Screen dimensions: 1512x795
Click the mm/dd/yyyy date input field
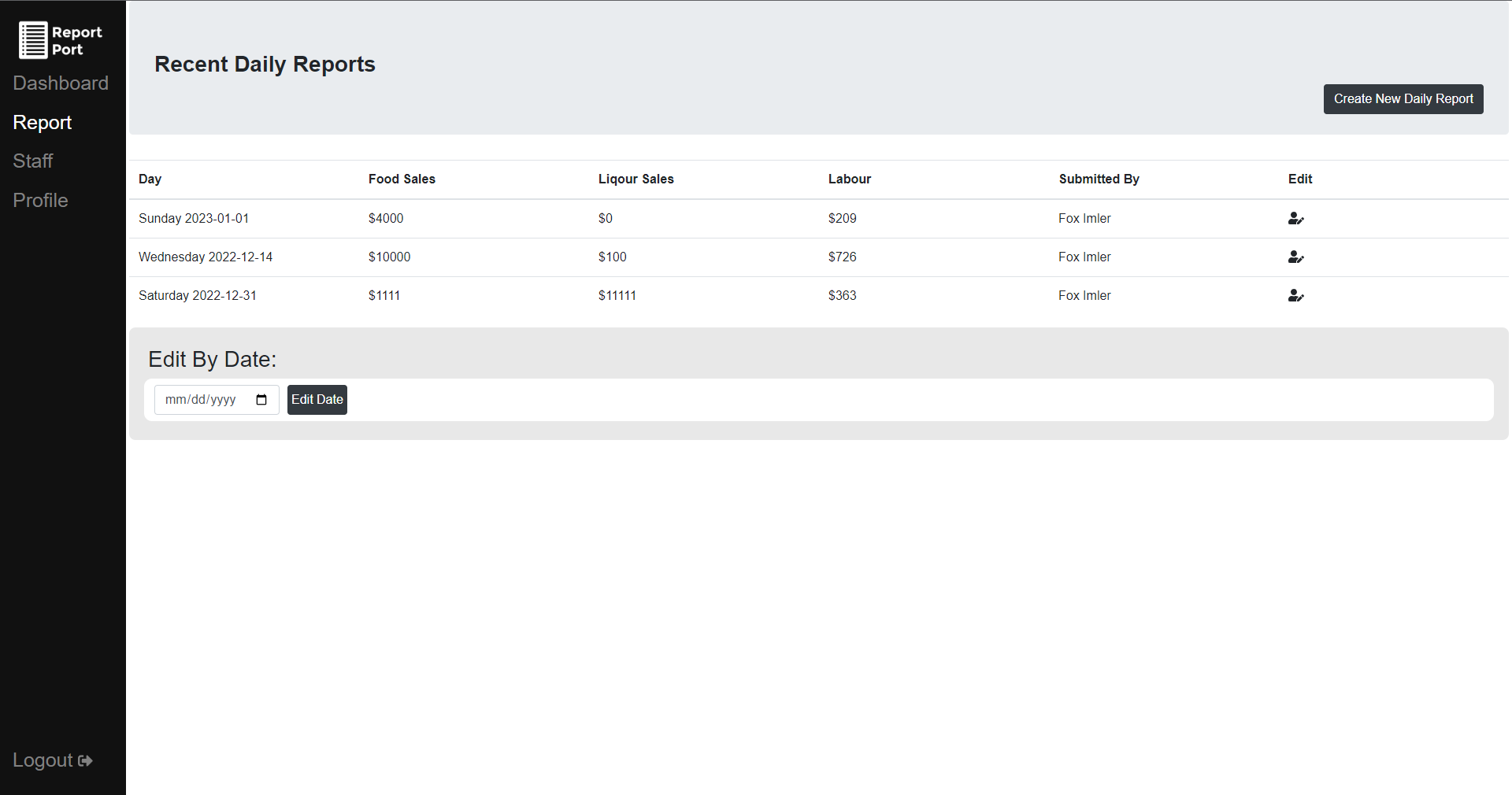(205, 400)
